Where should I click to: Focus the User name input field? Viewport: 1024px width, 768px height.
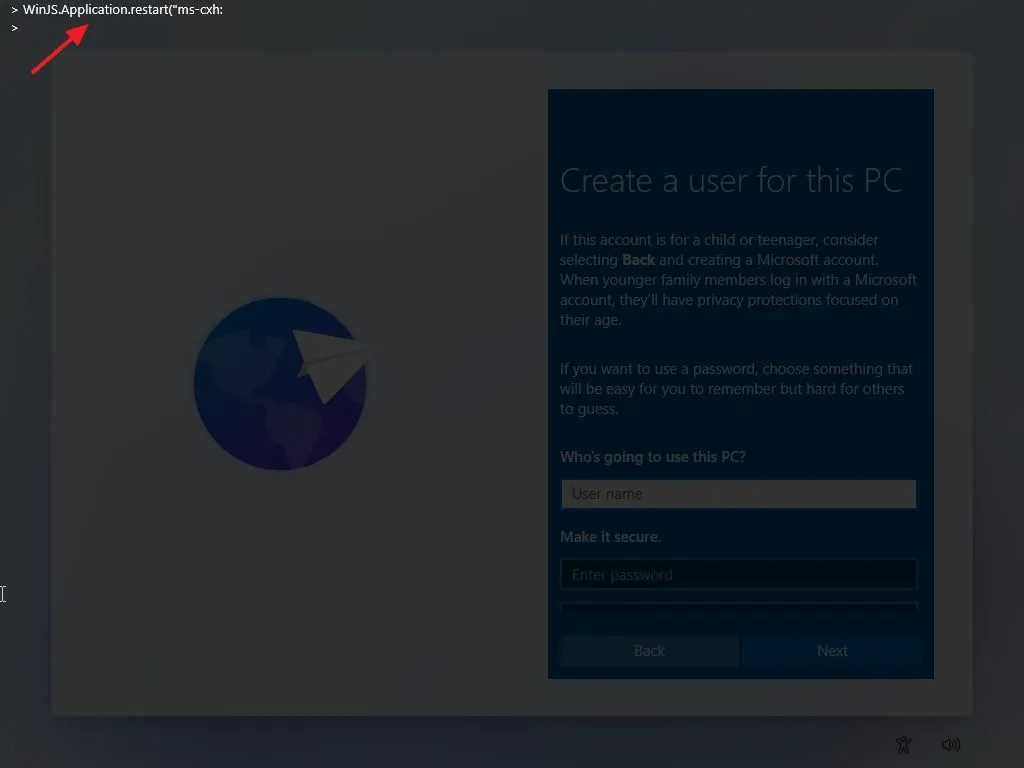[738, 493]
